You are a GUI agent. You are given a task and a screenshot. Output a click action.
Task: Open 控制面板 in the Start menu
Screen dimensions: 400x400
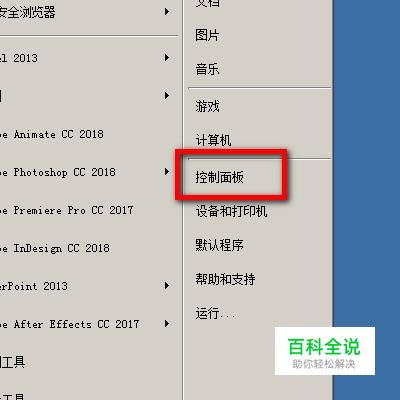pos(220,177)
